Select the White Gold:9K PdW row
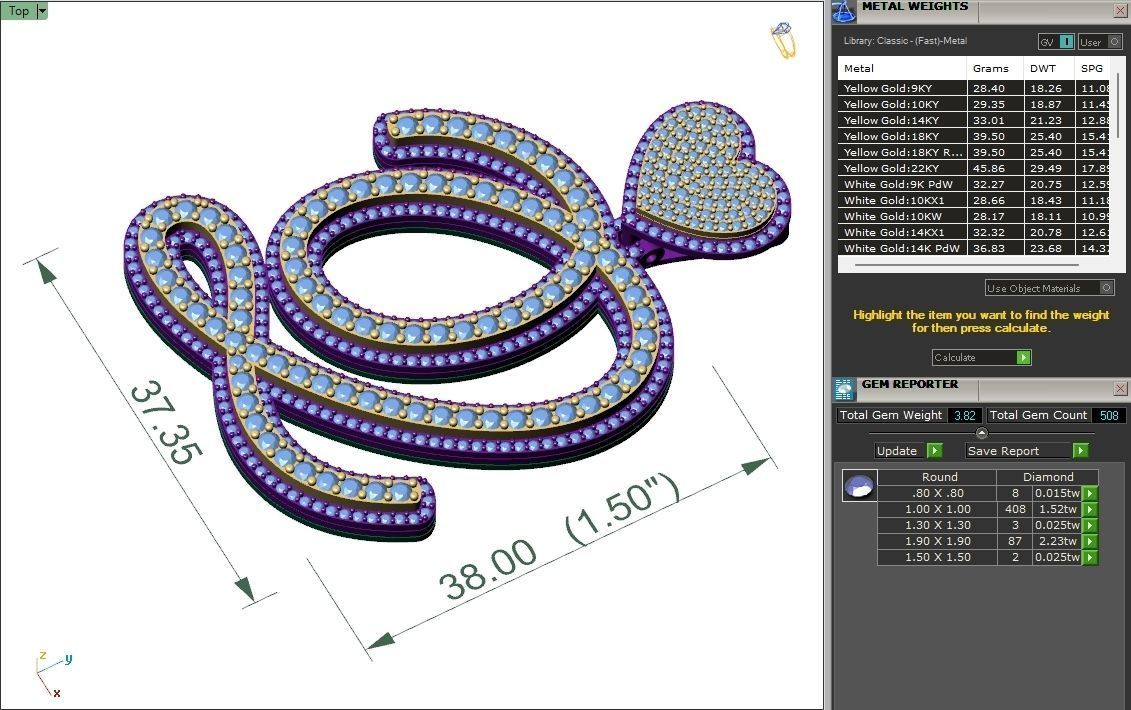 pos(974,184)
